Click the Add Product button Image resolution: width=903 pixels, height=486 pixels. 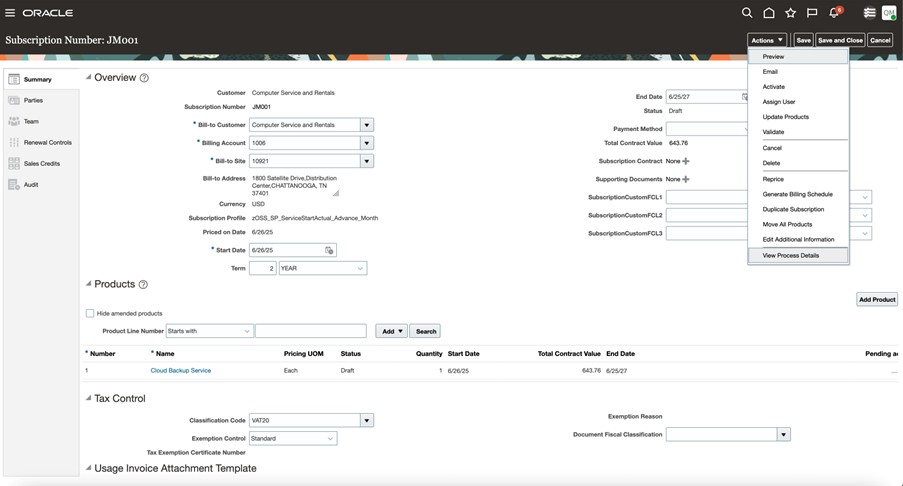(x=877, y=299)
